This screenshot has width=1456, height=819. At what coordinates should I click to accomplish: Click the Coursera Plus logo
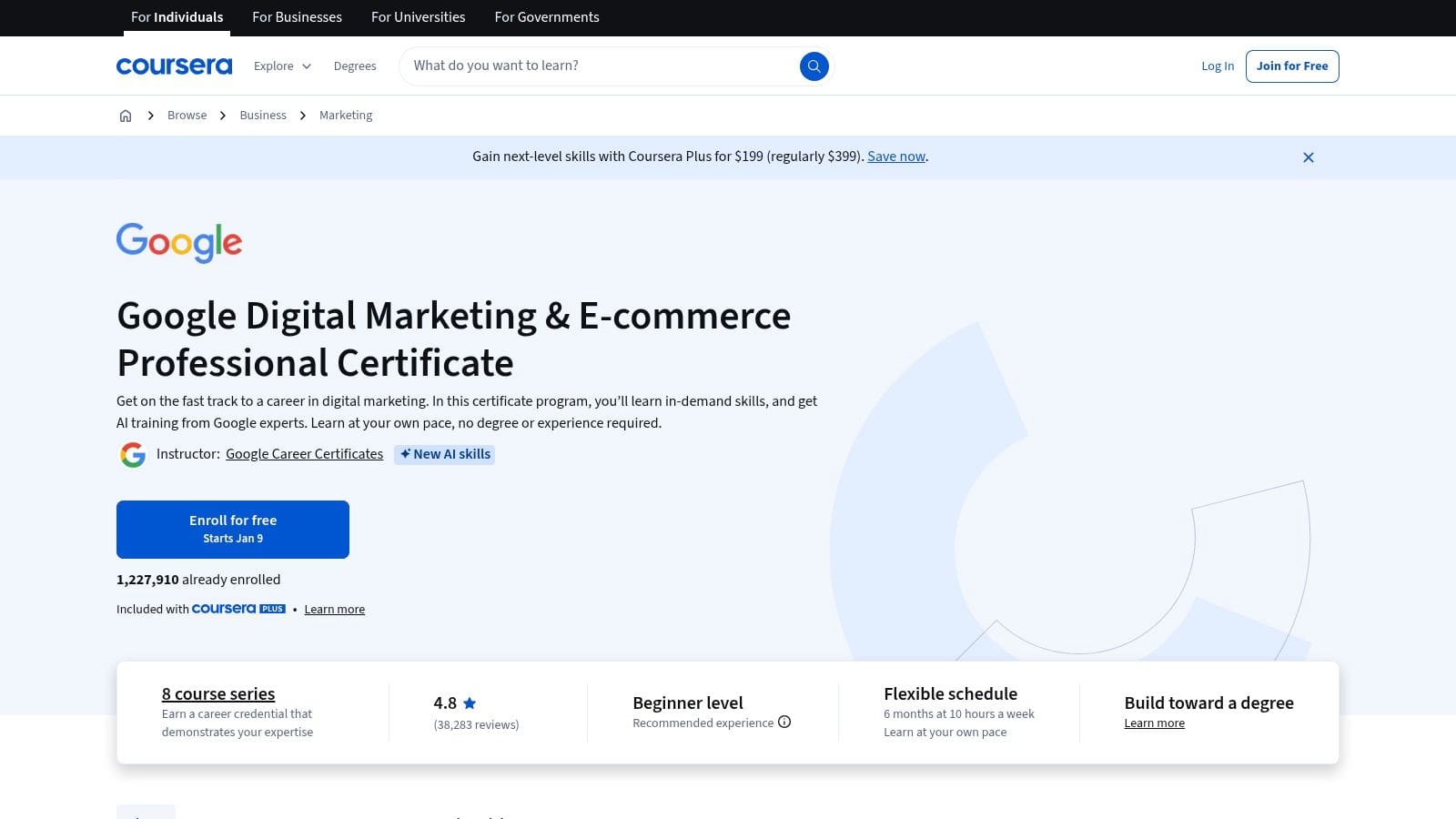coord(238,609)
